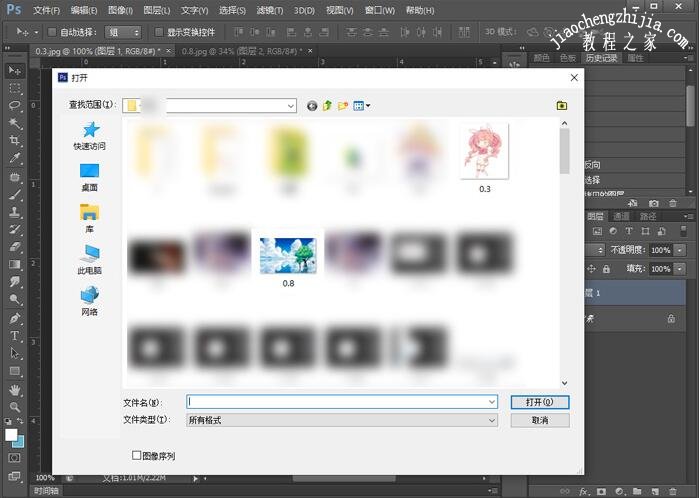Open the file type format dropdown
Image resolution: width=700 pixels, height=498 pixels.
(491, 421)
